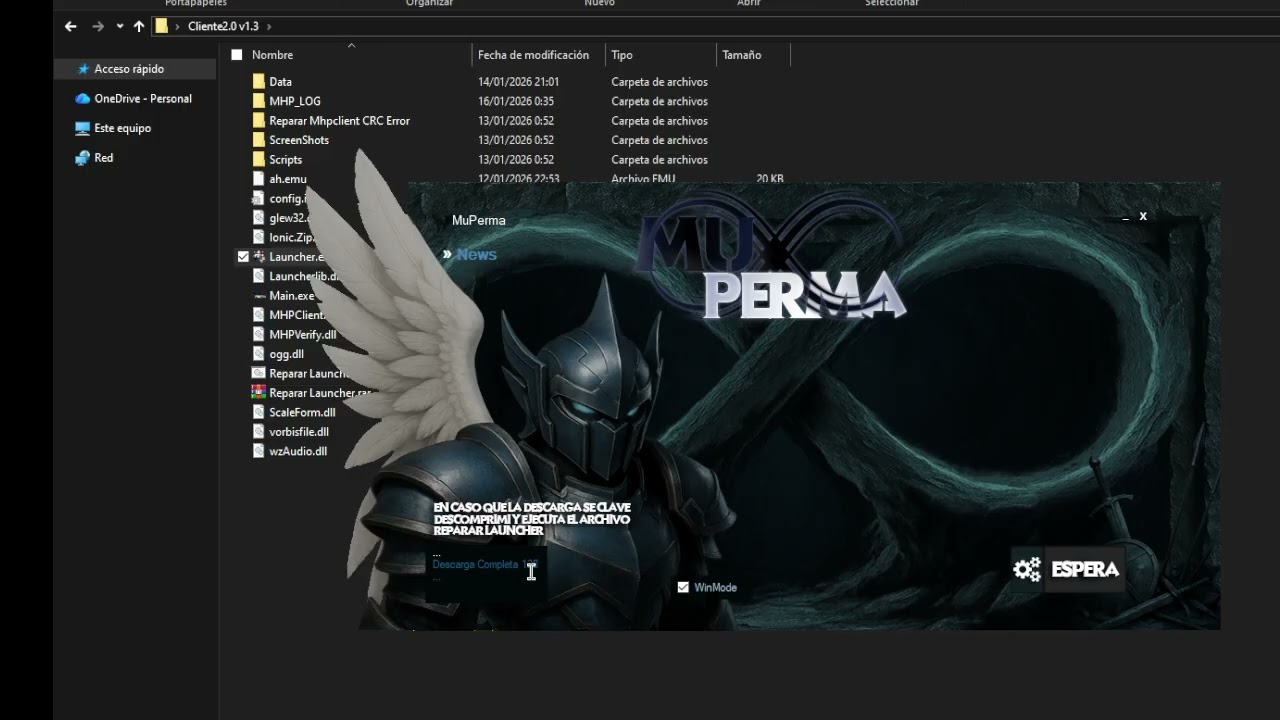This screenshot has width=1280, height=720.
Task: Click the Back arrow in Explorer
Action: tap(70, 27)
